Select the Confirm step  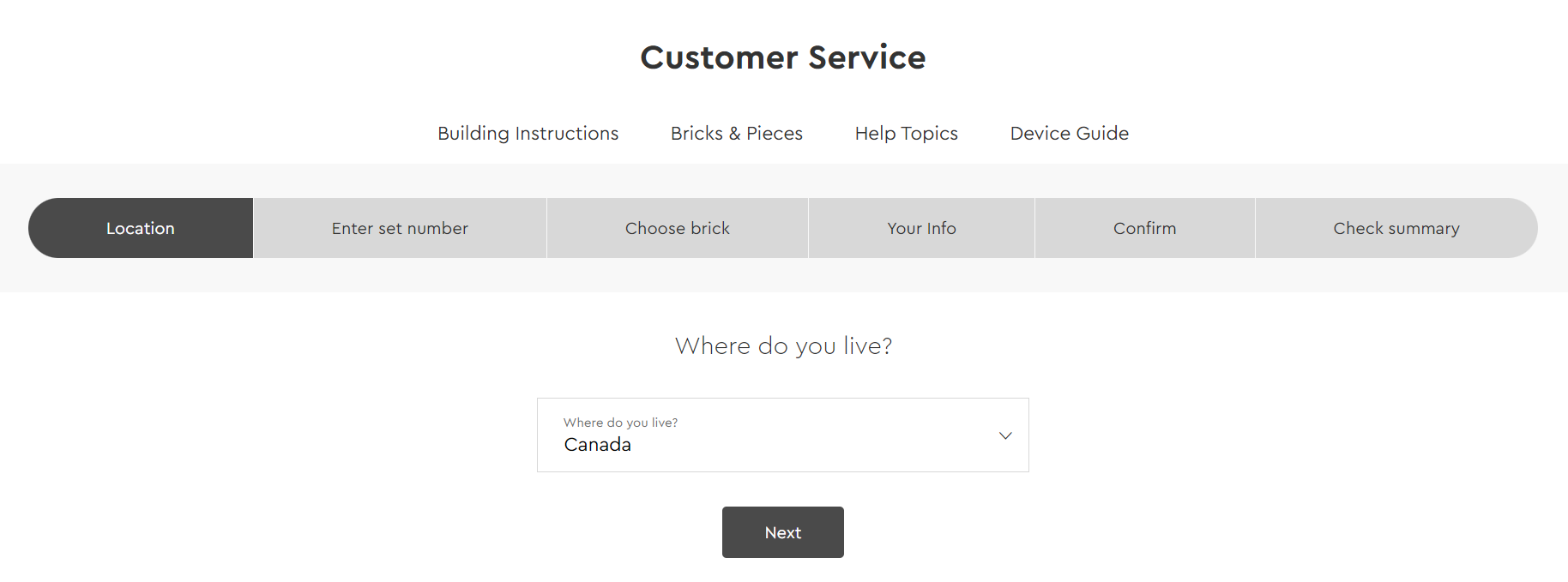pyautogui.click(x=1144, y=228)
